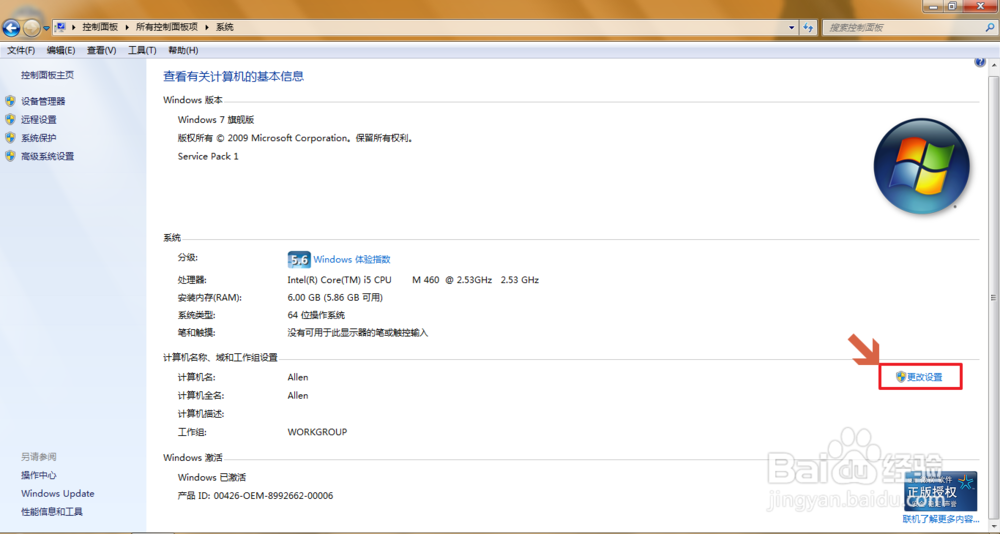Click the 更改设置 link

click(925, 377)
